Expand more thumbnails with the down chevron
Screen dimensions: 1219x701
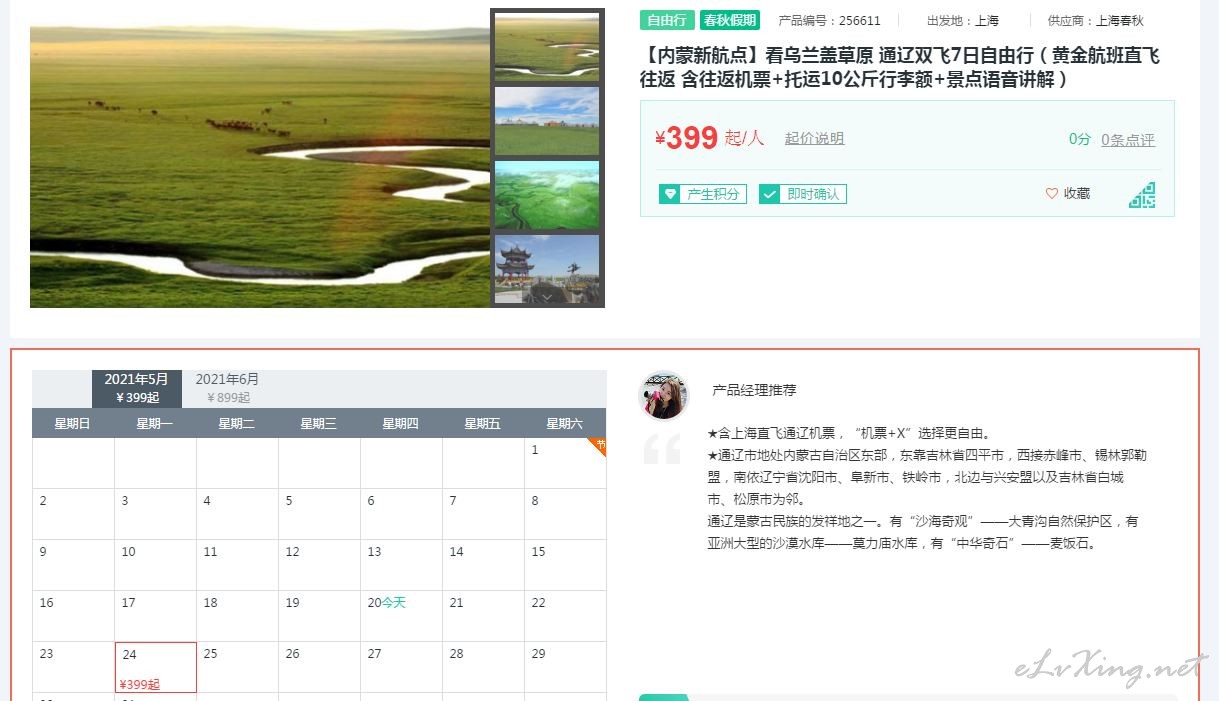[547, 297]
